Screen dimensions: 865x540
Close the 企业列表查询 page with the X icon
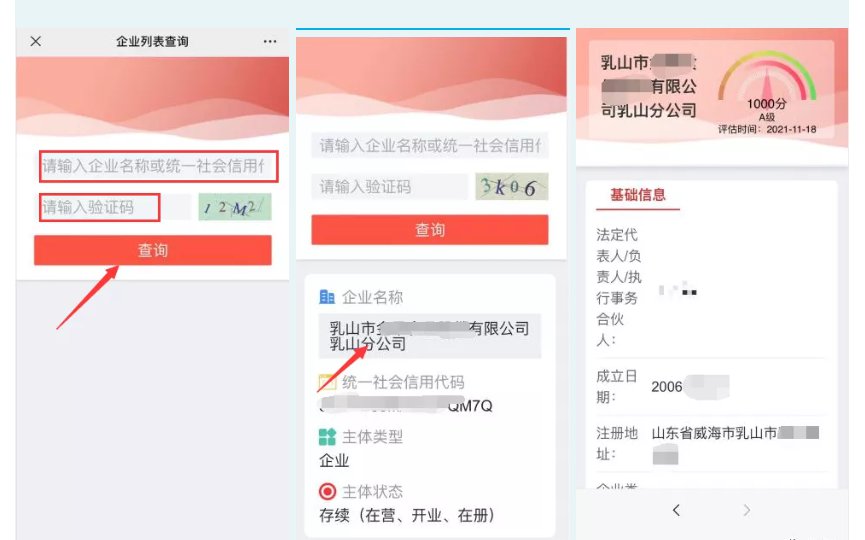36,41
